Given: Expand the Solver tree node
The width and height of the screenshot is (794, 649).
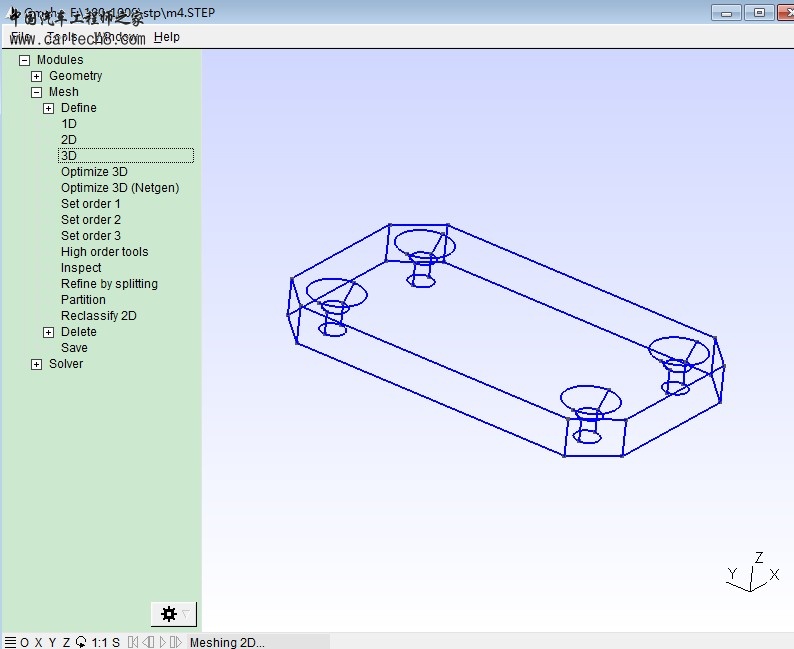Looking at the screenshot, I should tap(37, 364).
